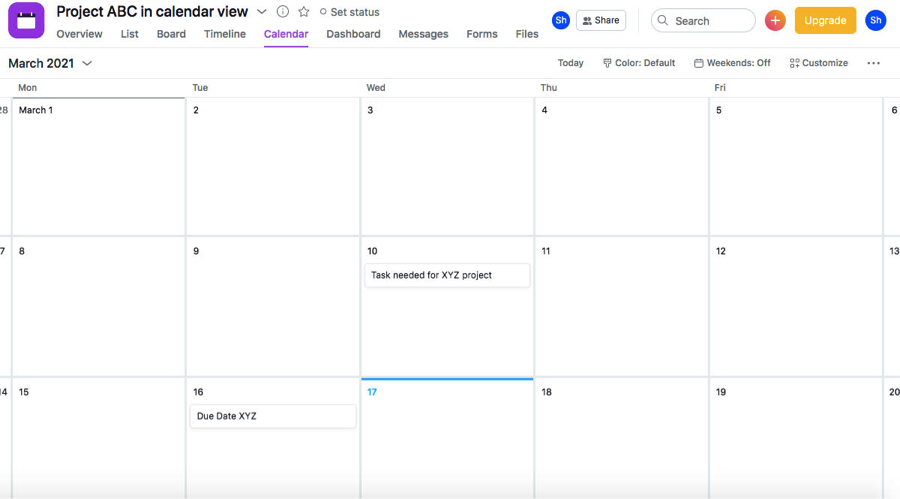Star the project as favorite
900x499 pixels.
(304, 12)
